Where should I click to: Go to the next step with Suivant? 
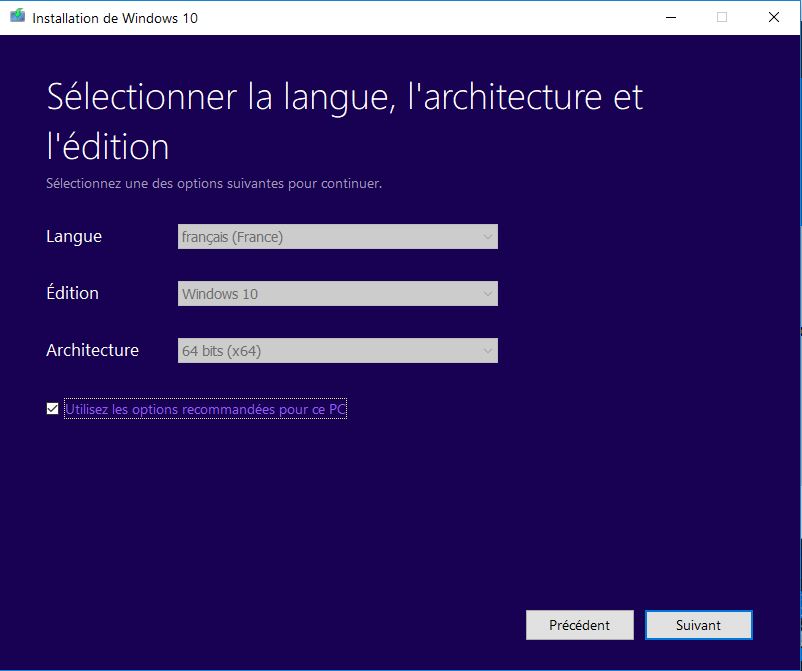(699, 625)
